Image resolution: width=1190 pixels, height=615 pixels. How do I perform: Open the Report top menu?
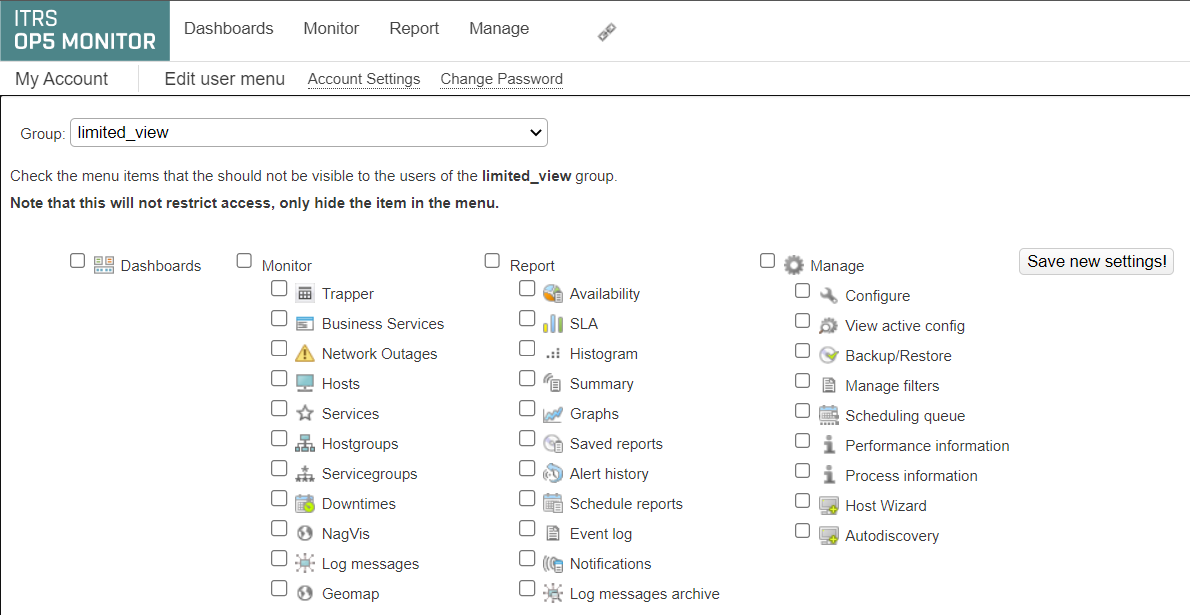pyautogui.click(x=414, y=28)
